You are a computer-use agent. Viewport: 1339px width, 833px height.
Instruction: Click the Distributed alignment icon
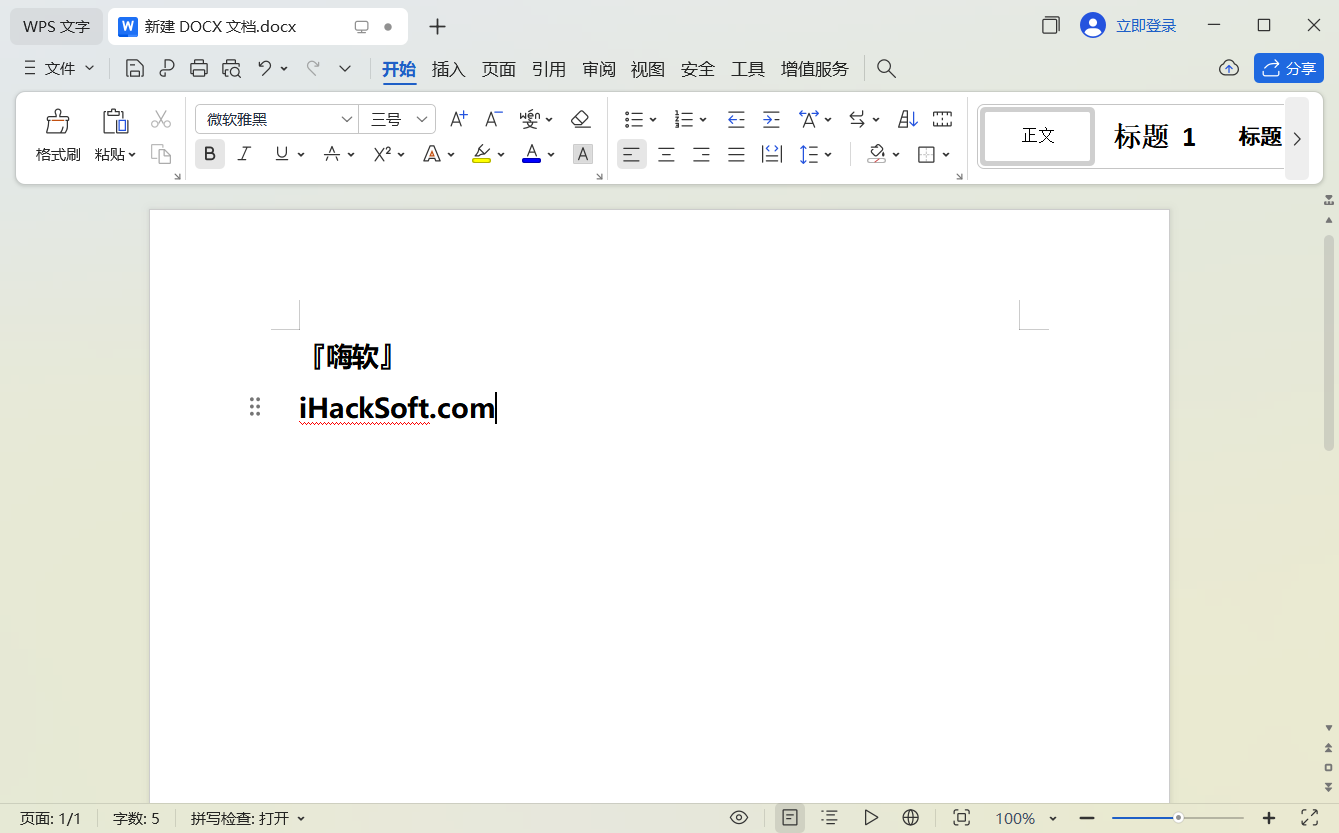coord(772,154)
